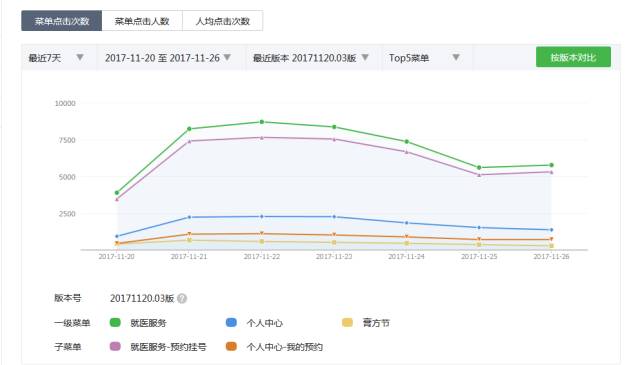
Task: Switch to 菜单点击次数 tab
Action: [x=62, y=21]
